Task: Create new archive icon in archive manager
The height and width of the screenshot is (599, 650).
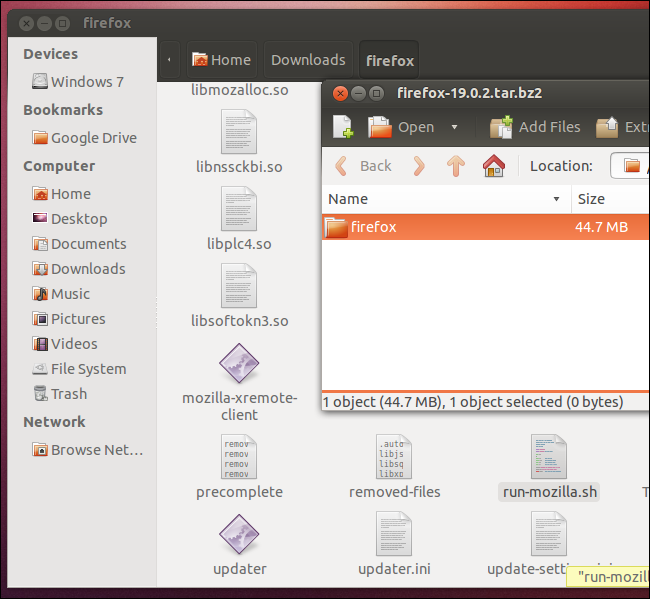Action: pos(343,127)
